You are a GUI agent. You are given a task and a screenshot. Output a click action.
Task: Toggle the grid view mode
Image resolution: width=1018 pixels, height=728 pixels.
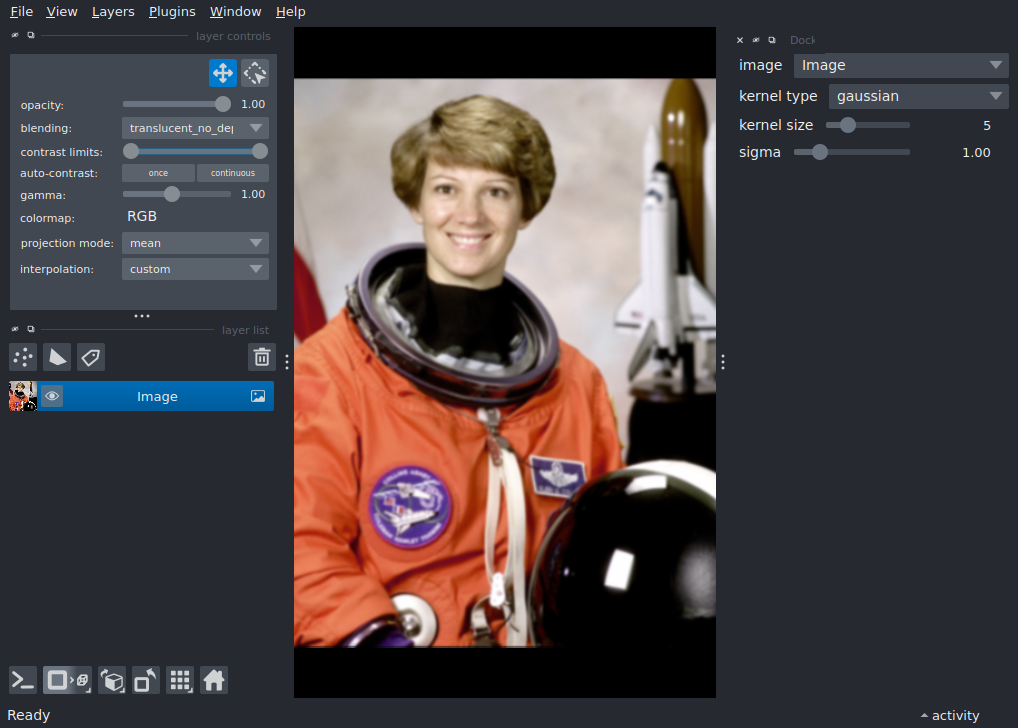coord(180,680)
